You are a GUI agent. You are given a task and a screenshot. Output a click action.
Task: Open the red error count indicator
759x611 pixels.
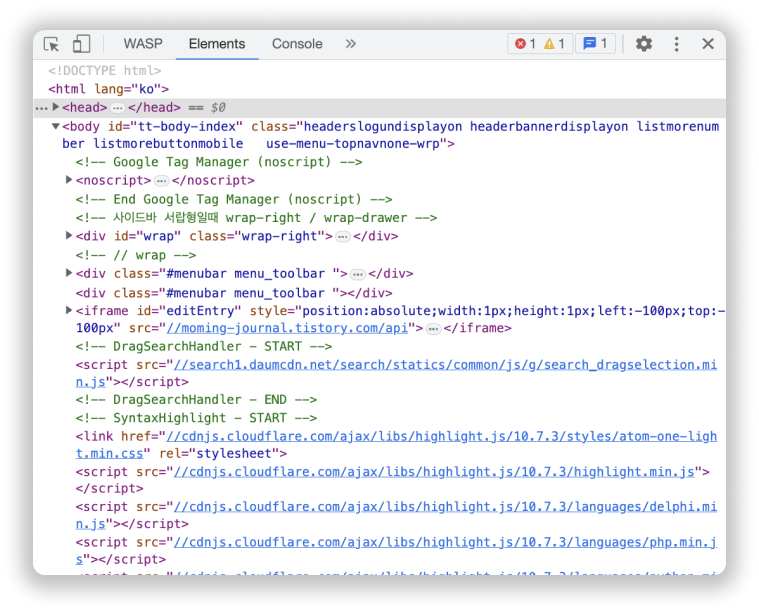pos(525,44)
